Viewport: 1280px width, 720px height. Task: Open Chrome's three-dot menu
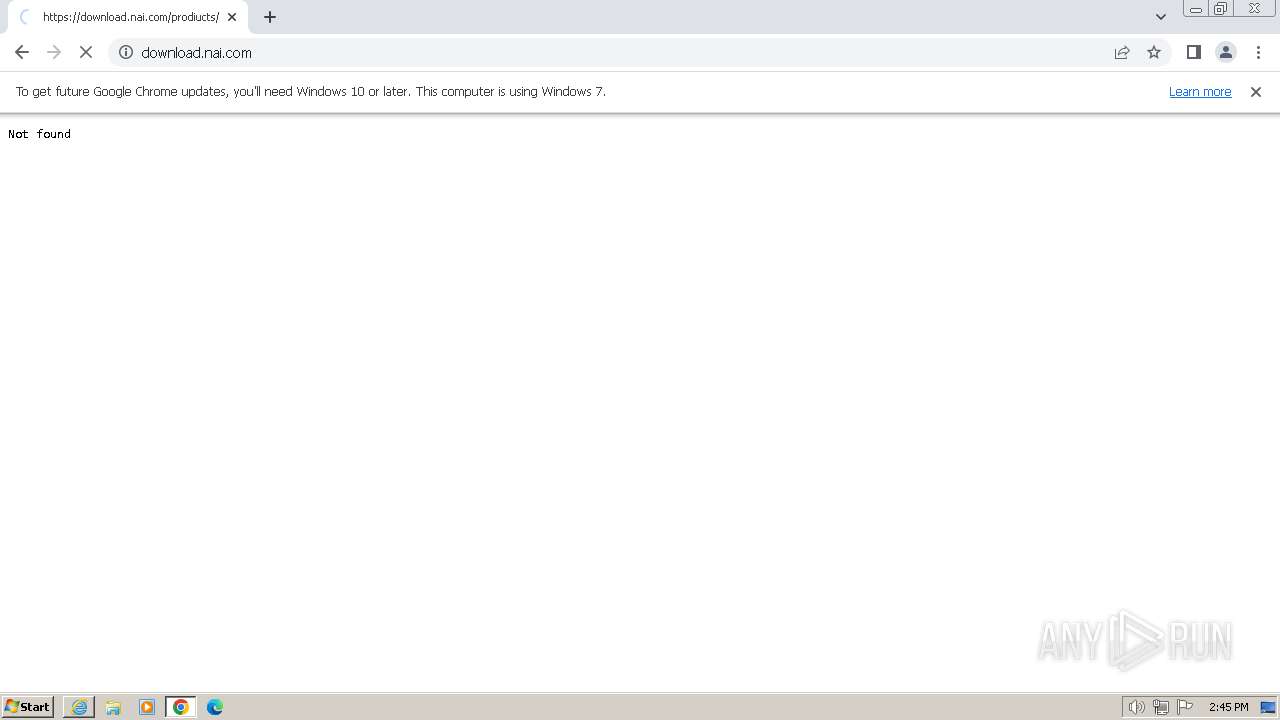[1258, 52]
